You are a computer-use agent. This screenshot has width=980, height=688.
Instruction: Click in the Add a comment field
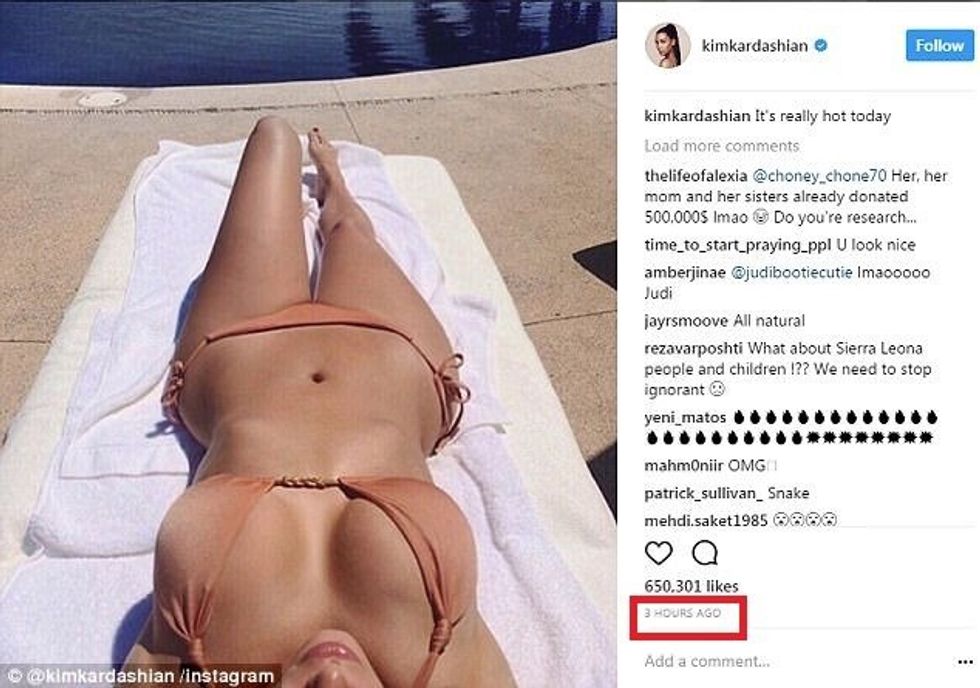coord(794,661)
